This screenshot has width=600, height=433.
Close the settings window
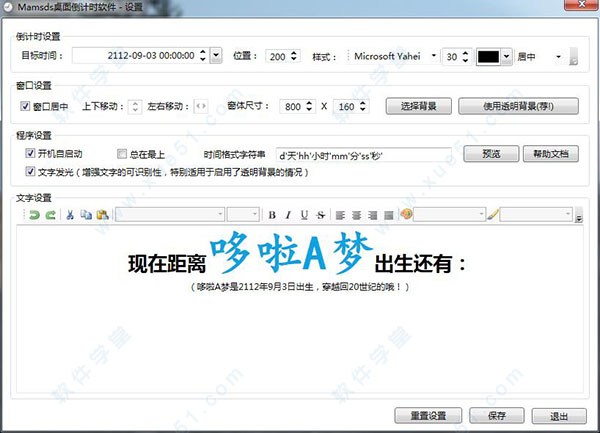(581, 4)
